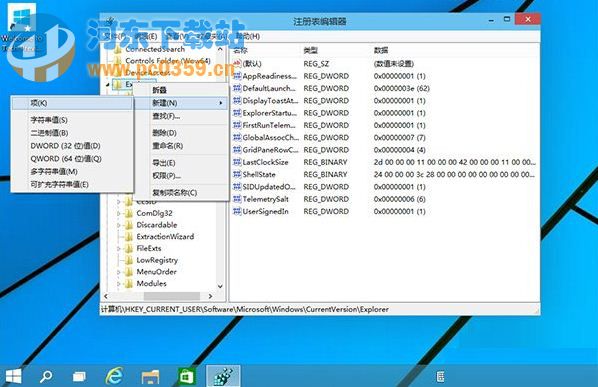Choose 多字符串值(M) in submenu
The width and height of the screenshot is (598, 387).
[x=72, y=172]
